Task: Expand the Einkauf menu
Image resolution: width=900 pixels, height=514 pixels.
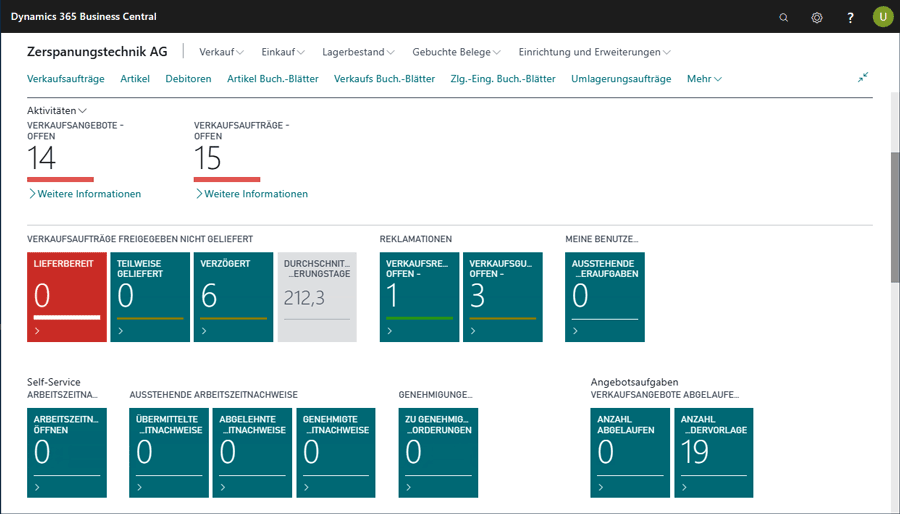Action: [283, 52]
